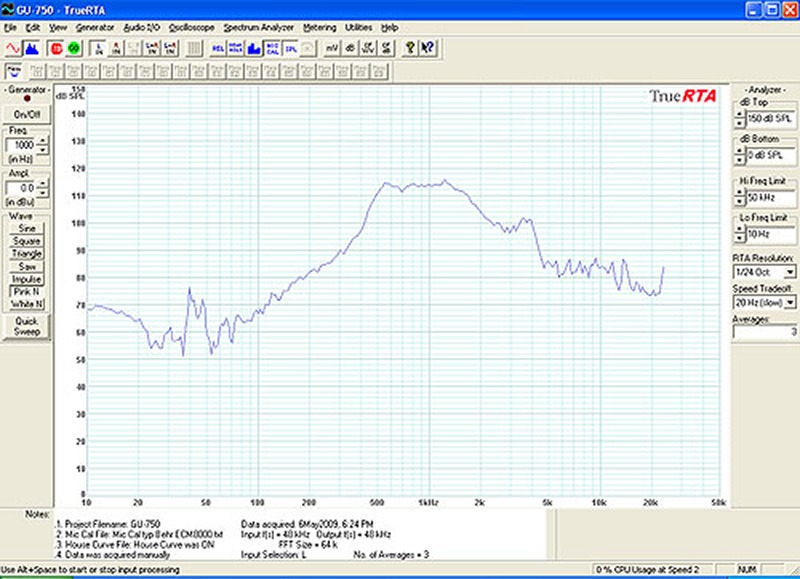Open the Audio I/O menu
Viewport: 800px width, 579px height.
click(x=142, y=28)
